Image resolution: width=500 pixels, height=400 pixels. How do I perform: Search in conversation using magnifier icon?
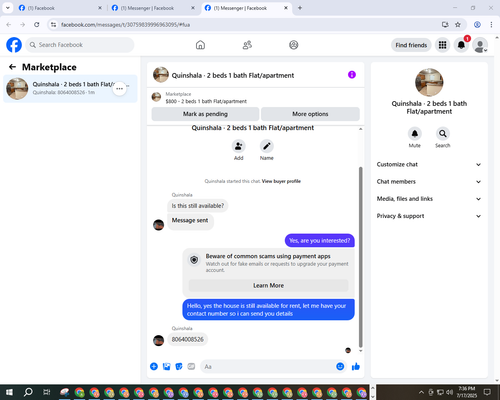[443, 134]
